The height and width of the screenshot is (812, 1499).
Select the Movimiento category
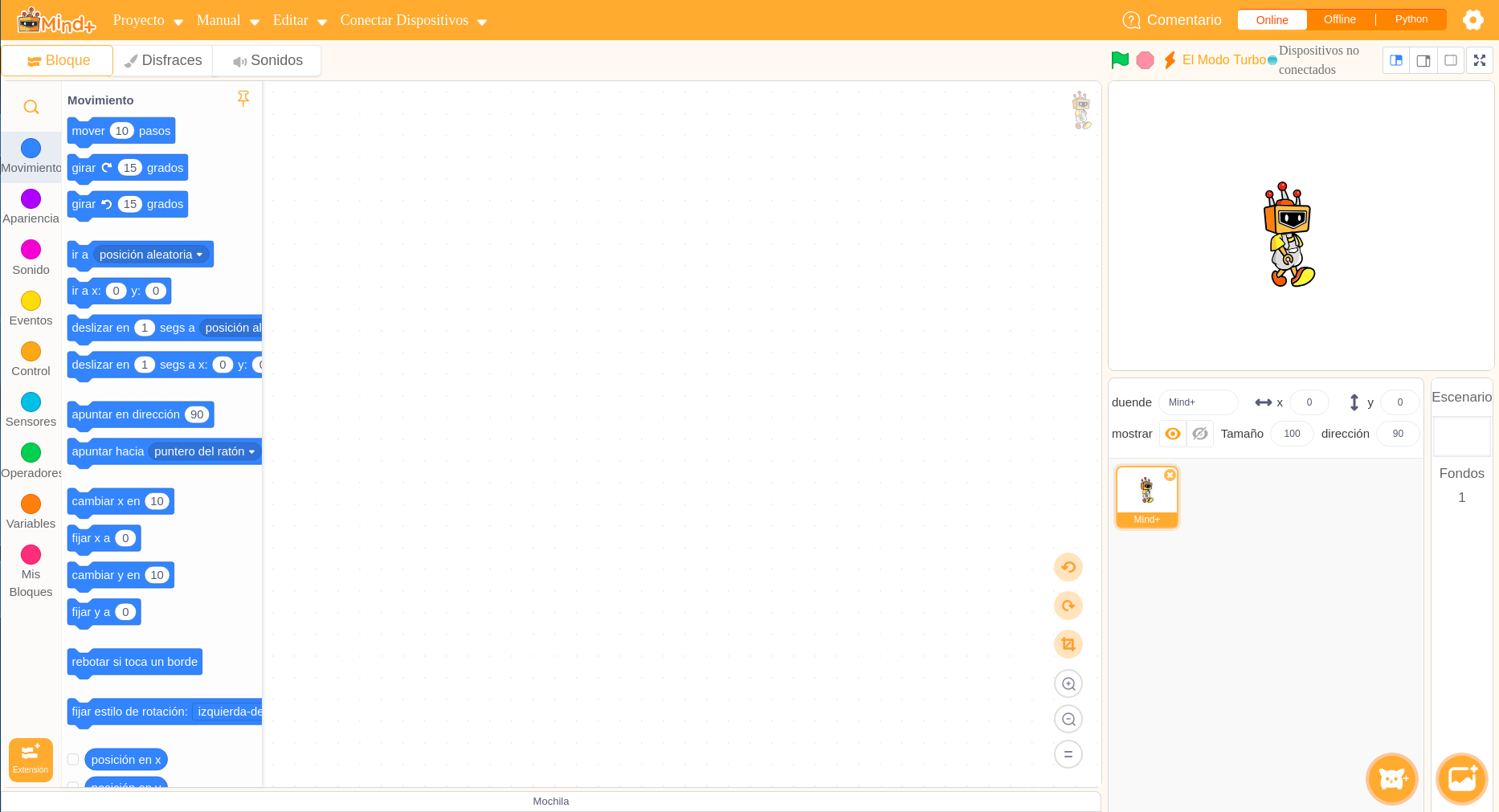31,157
